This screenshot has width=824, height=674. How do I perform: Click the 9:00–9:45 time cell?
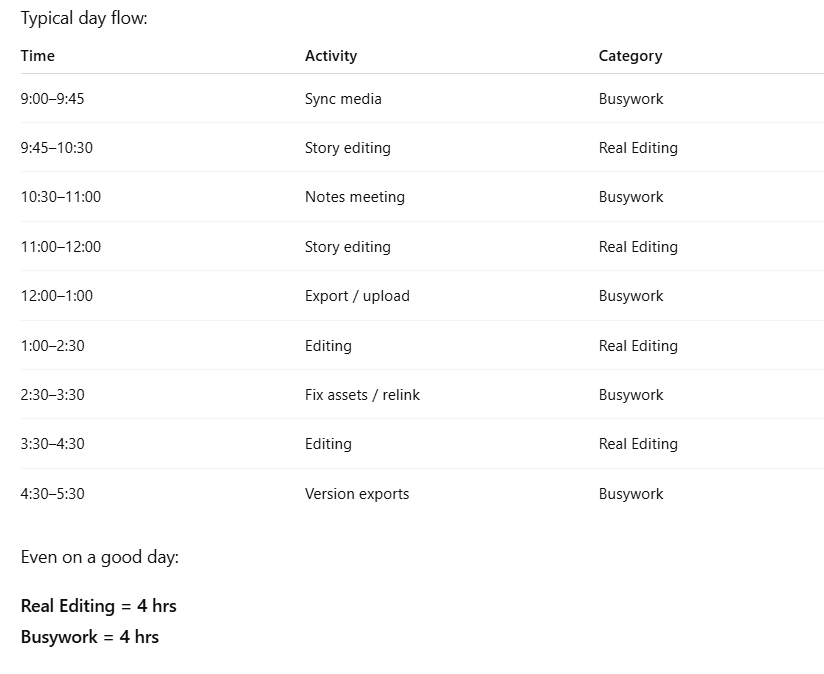pyautogui.click(x=52, y=99)
